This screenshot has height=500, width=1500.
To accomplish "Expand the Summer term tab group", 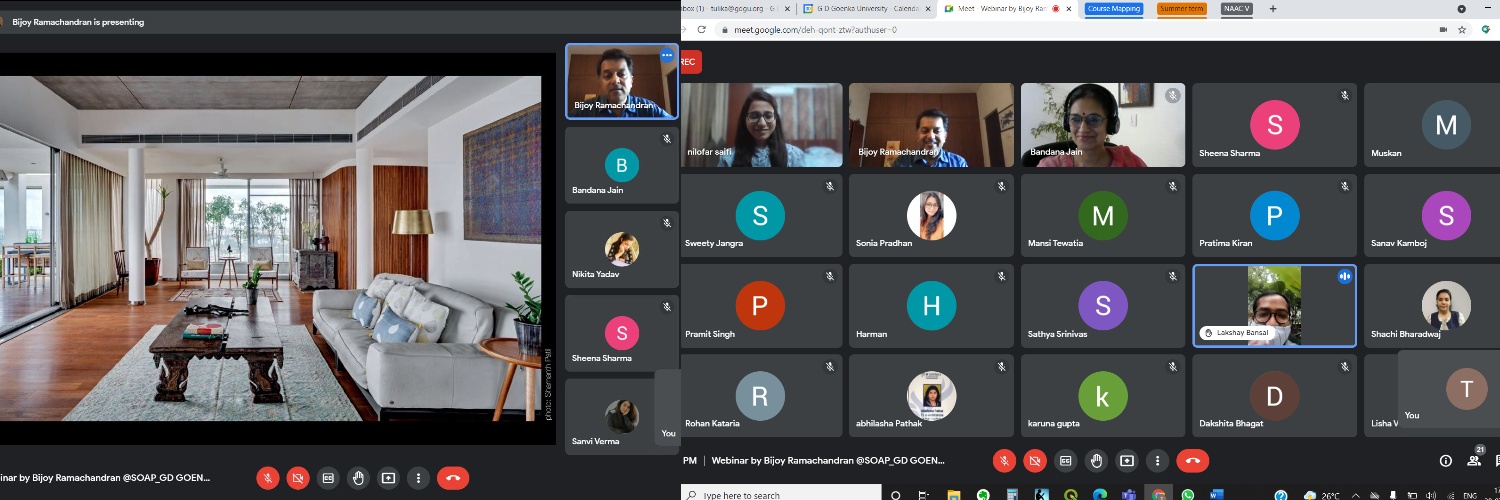I will point(1181,9).
